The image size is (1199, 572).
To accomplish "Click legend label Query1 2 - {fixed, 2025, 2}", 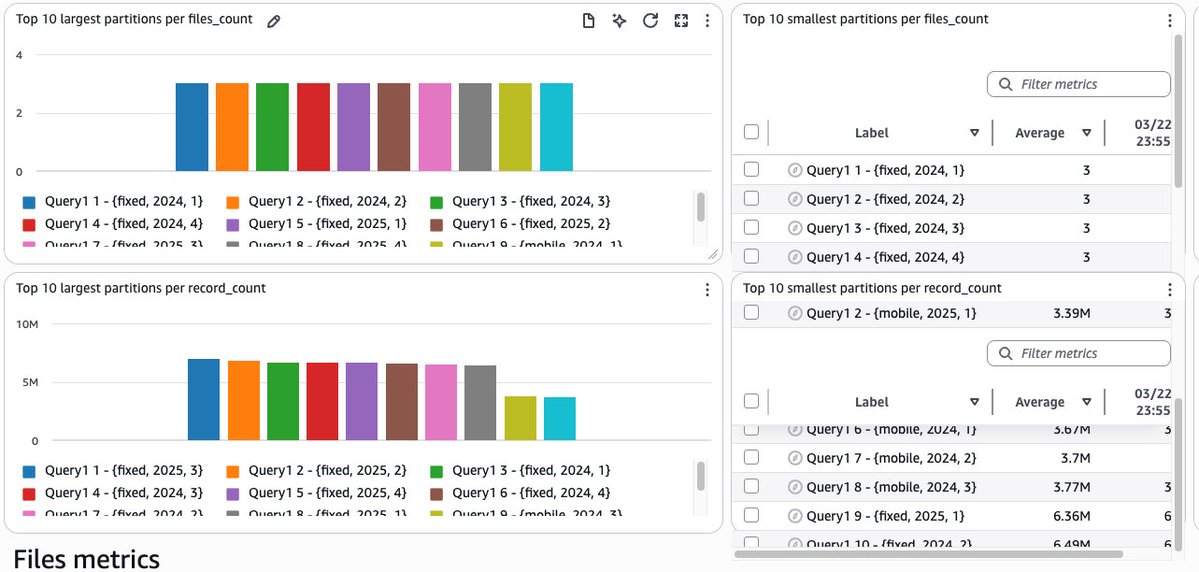I will [327, 471].
